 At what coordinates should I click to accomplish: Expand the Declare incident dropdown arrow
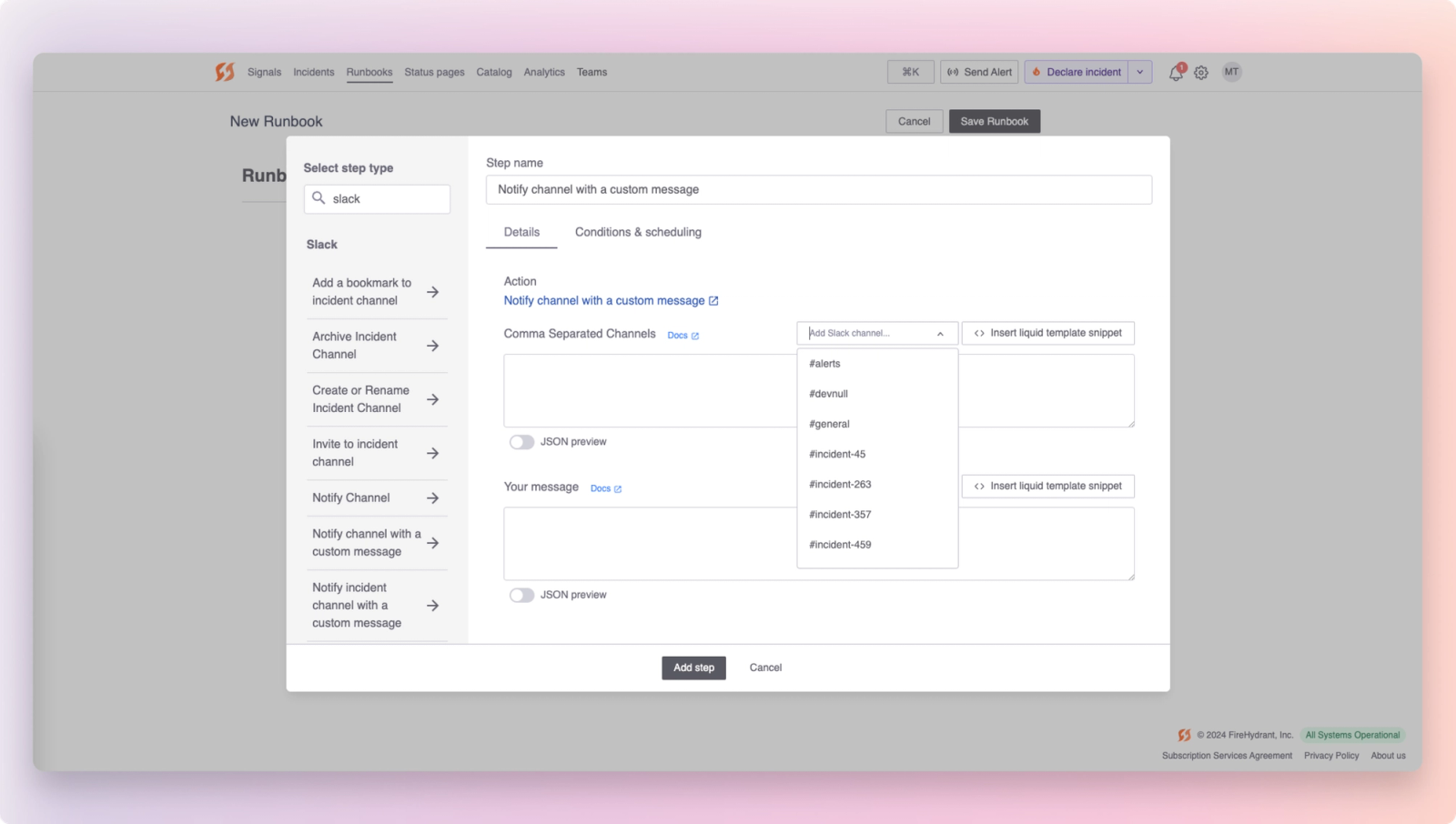tap(1140, 72)
